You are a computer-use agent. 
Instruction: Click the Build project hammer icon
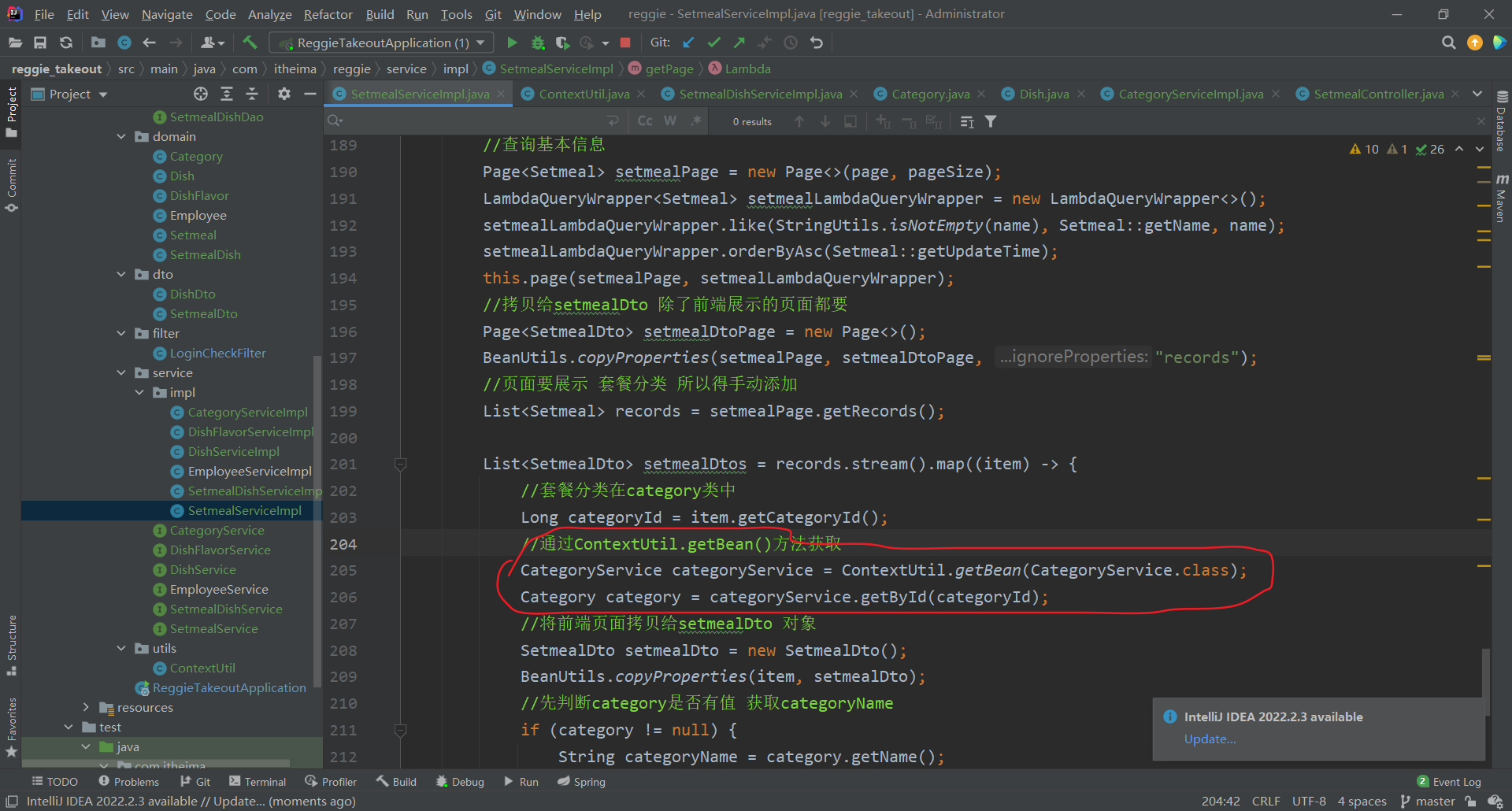coord(250,43)
